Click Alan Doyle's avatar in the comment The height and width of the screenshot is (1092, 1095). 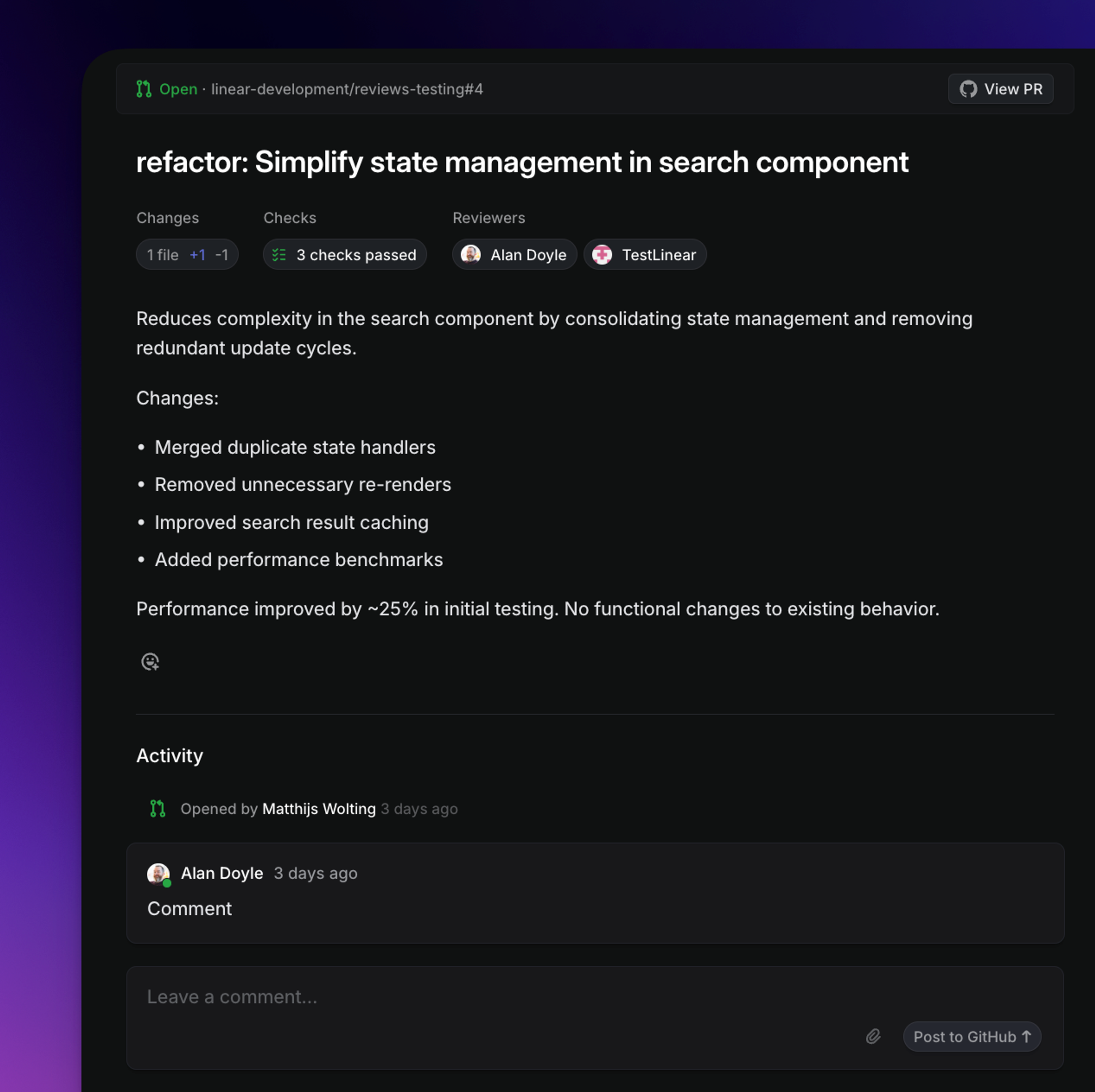coord(158,874)
